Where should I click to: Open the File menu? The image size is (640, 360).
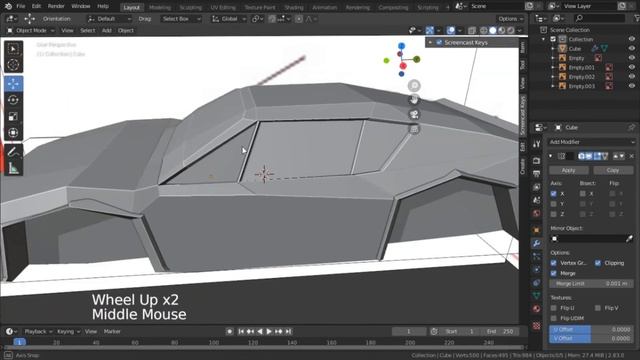tap(20, 7)
